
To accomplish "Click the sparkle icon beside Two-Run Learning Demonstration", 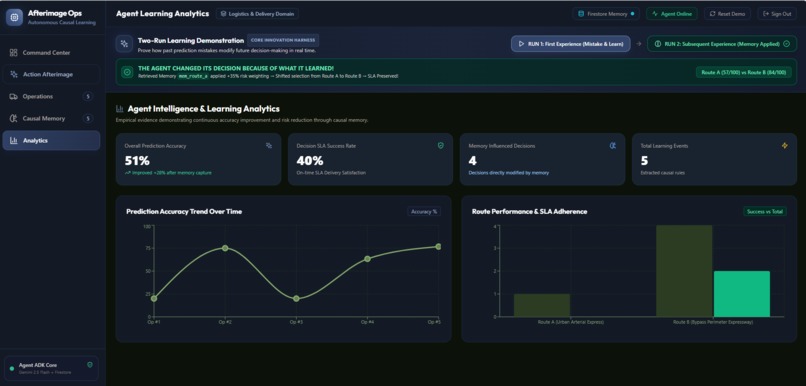I will (x=124, y=44).
